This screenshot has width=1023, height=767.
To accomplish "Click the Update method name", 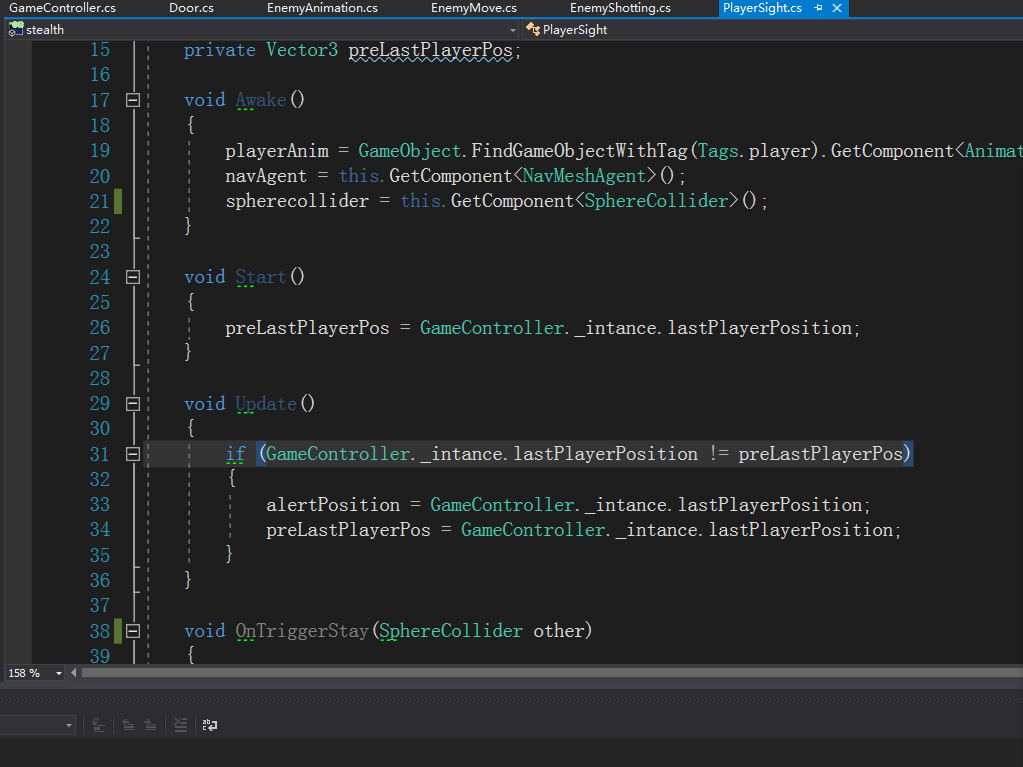I will coord(266,404).
